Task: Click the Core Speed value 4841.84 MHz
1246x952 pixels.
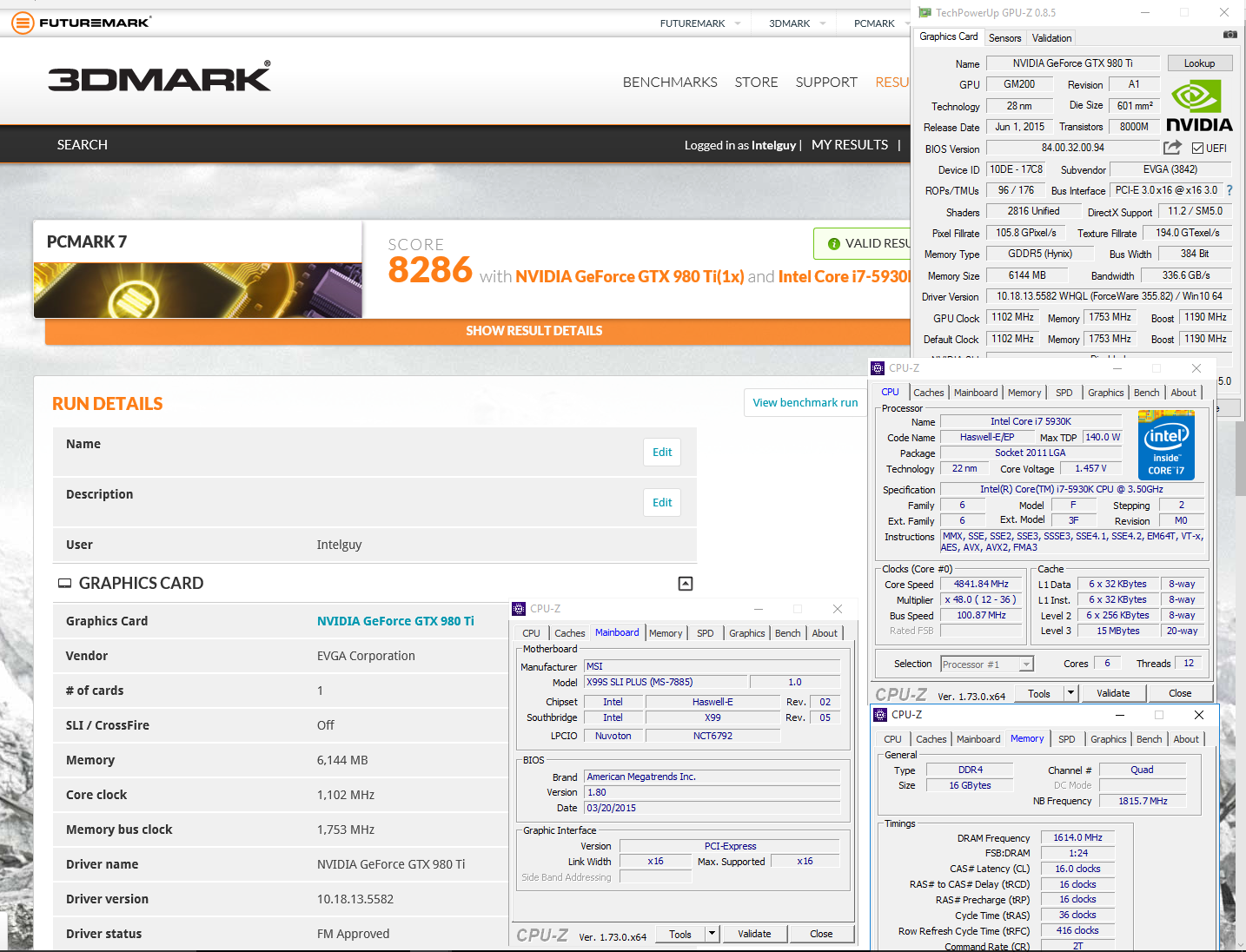Action: click(x=981, y=585)
